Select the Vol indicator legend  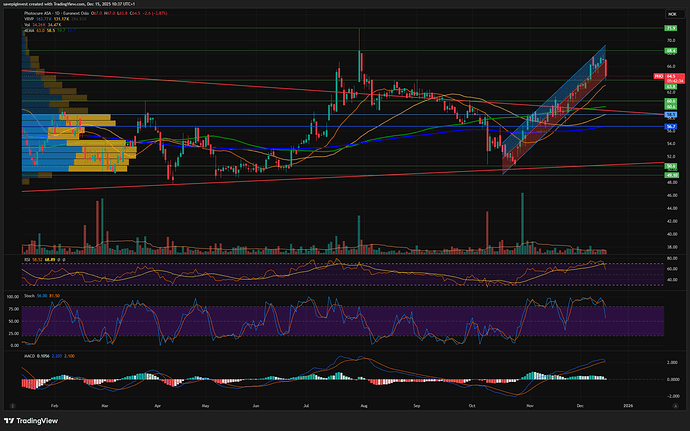point(27,25)
